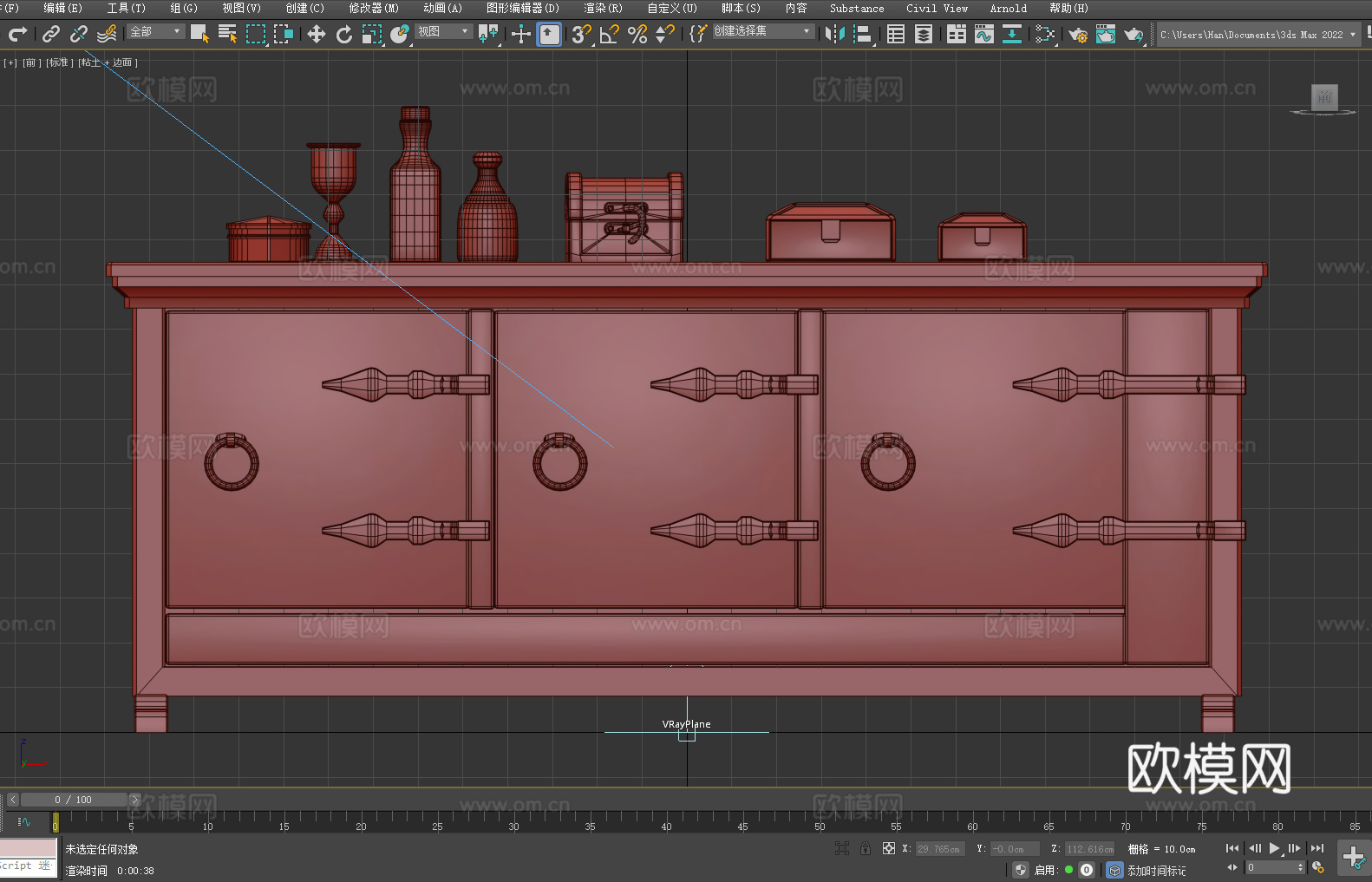
Task: Open the 编辑(E) menu
Action: [63, 8]
